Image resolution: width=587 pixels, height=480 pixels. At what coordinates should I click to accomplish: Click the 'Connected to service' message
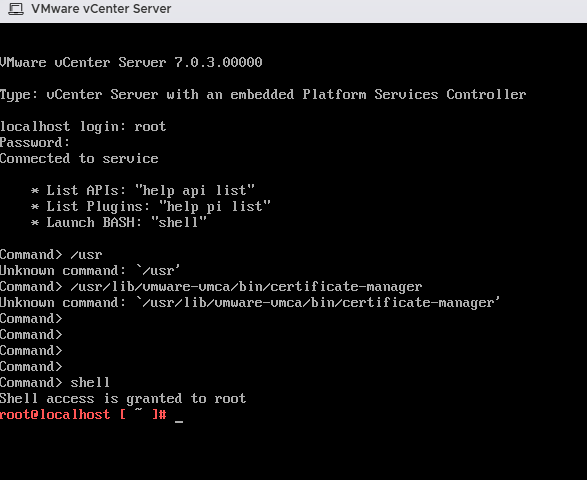(x=79, y=158)
